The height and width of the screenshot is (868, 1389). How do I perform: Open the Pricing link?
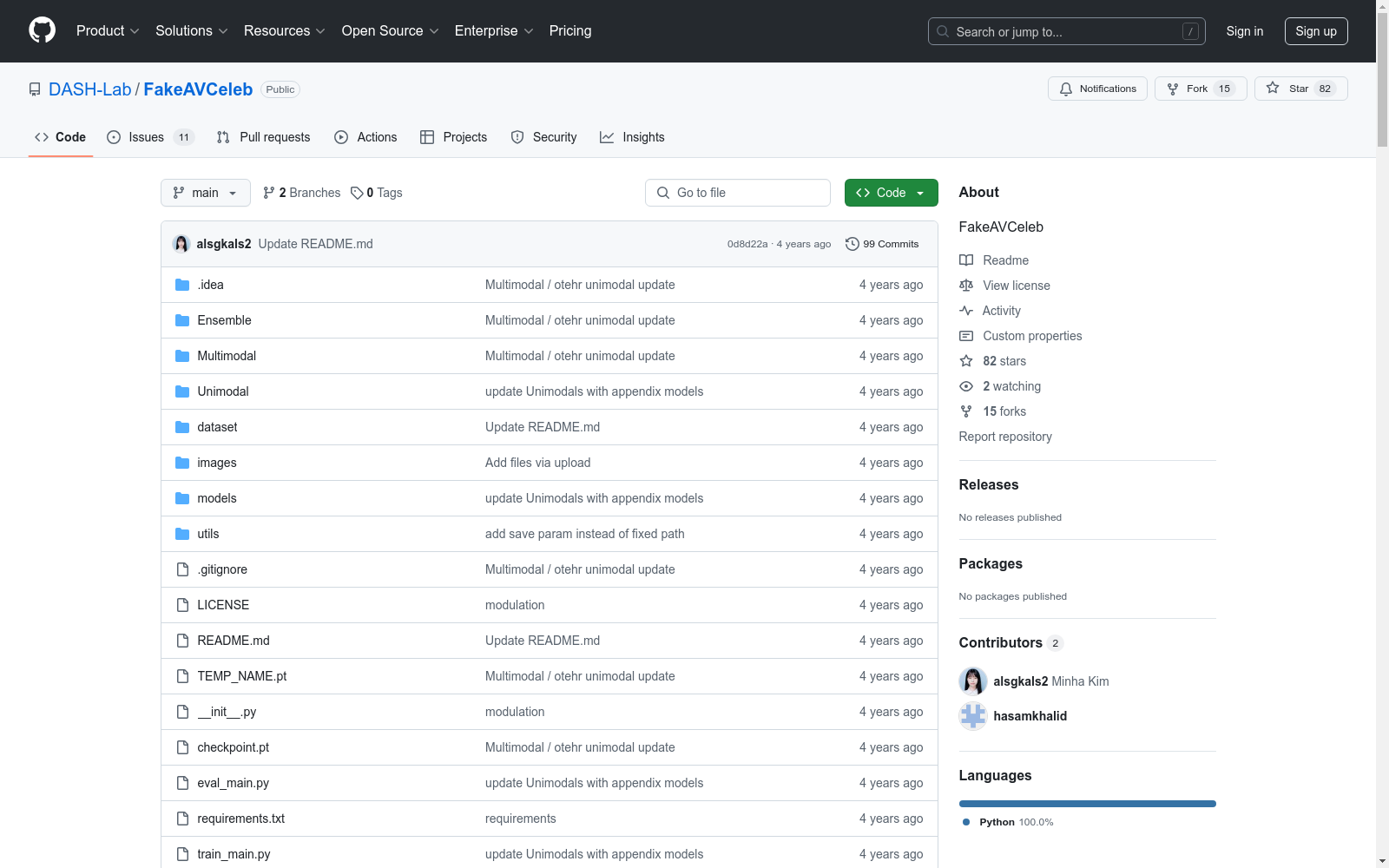coord(570,31)
